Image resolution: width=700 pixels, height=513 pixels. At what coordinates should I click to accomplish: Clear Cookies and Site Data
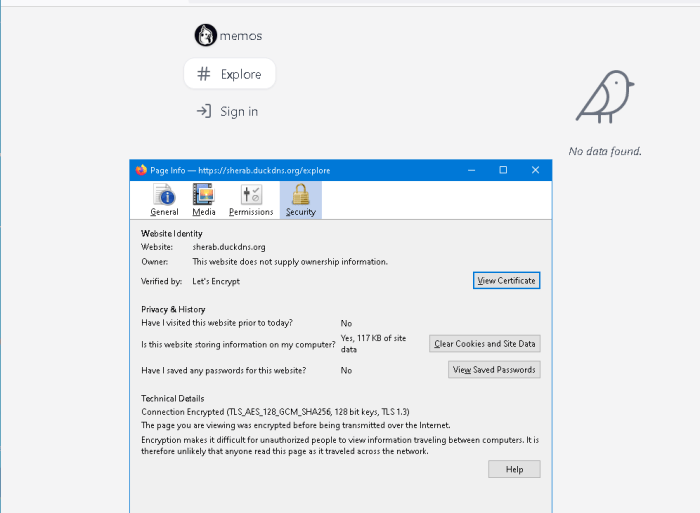click(485, 344)
